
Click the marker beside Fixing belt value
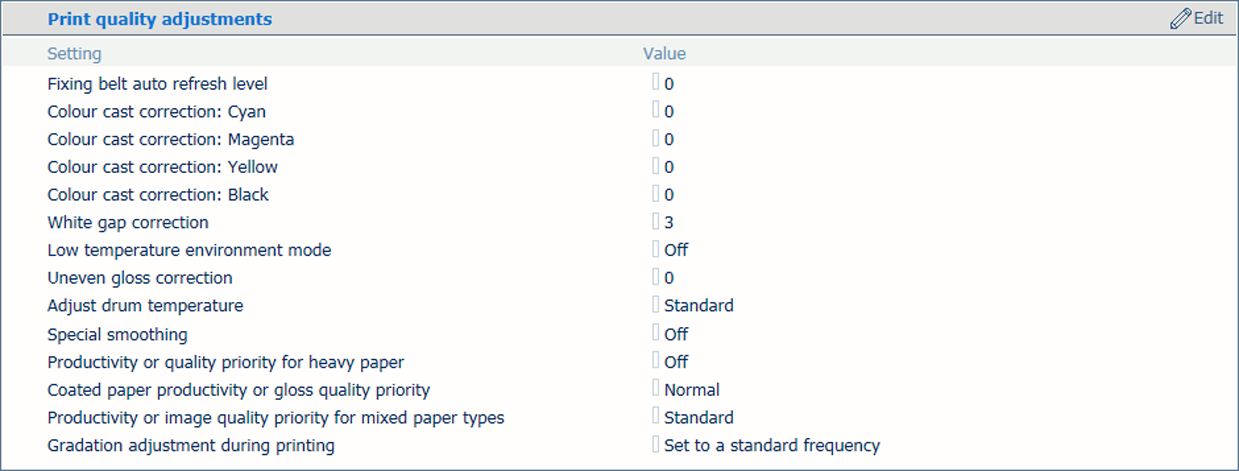click(656, 82)
